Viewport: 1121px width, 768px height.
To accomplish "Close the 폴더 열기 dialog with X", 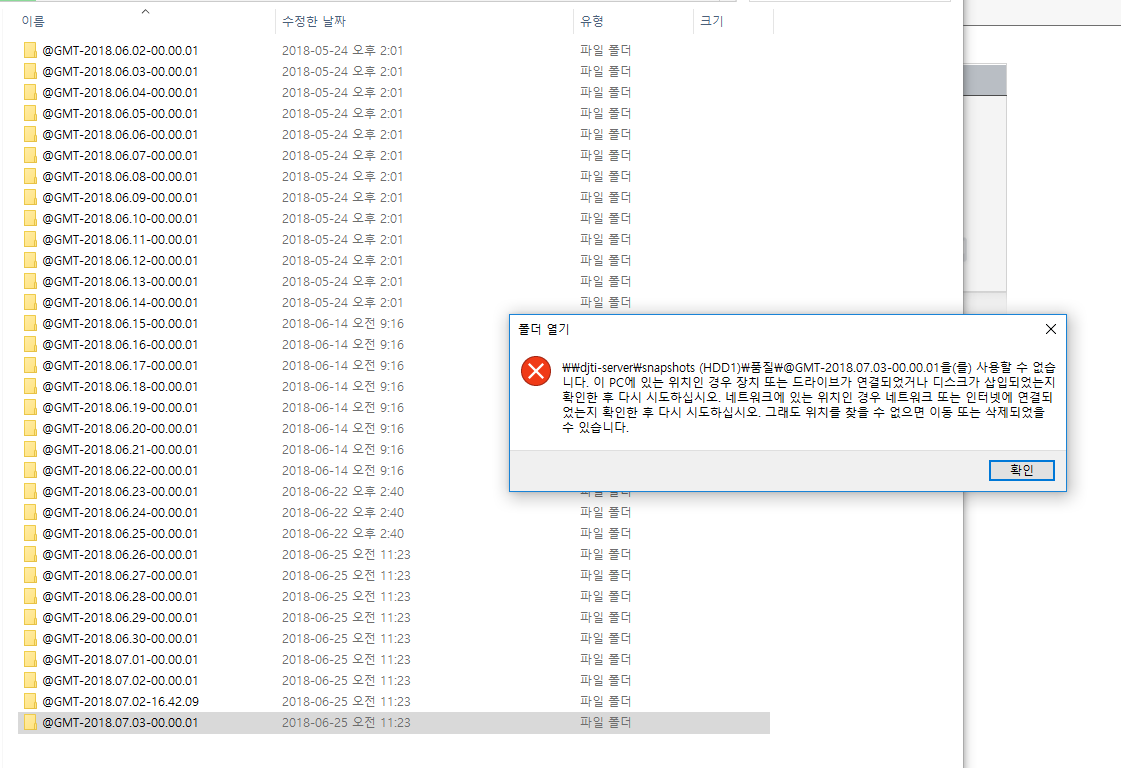I will [1050, 329].
